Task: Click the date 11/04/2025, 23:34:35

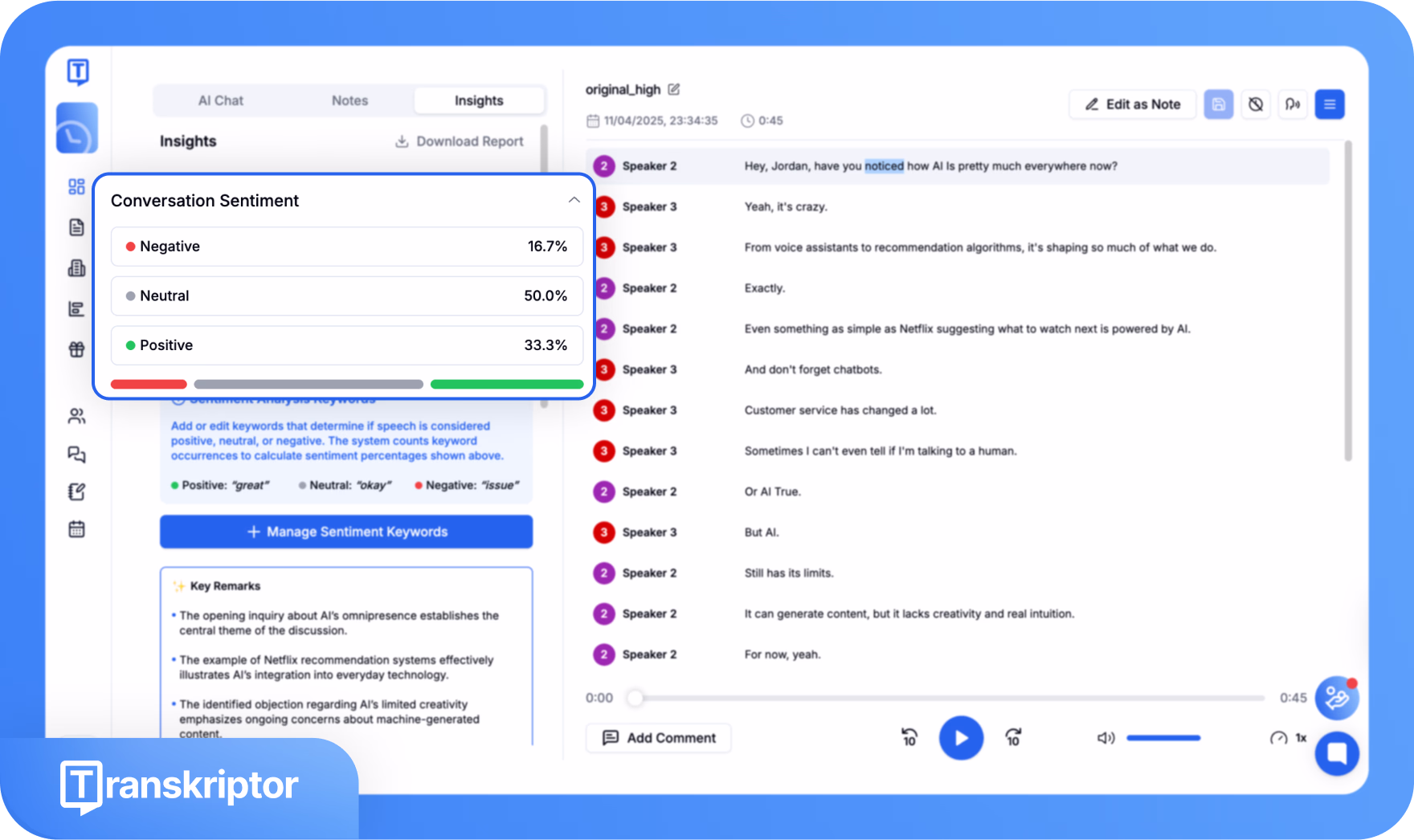Action: click(x=660, y=120)
